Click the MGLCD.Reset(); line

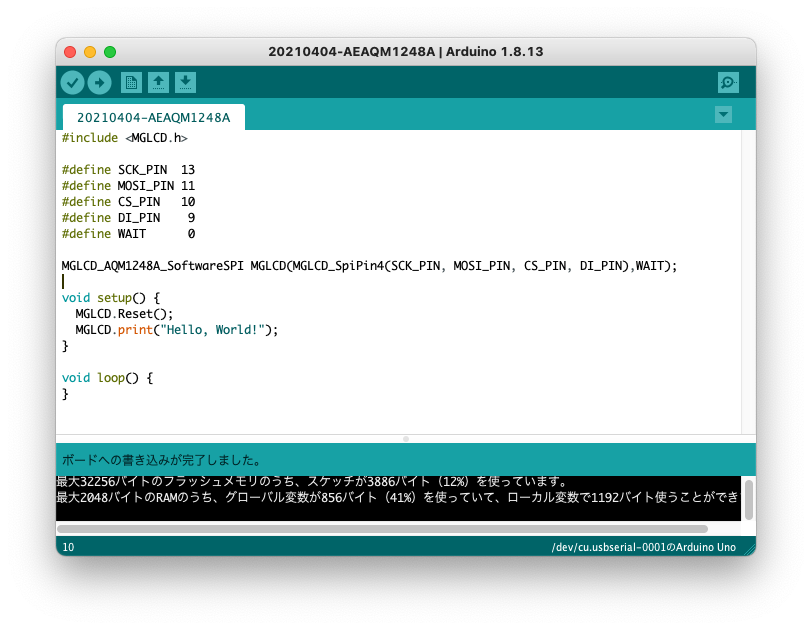124,314
